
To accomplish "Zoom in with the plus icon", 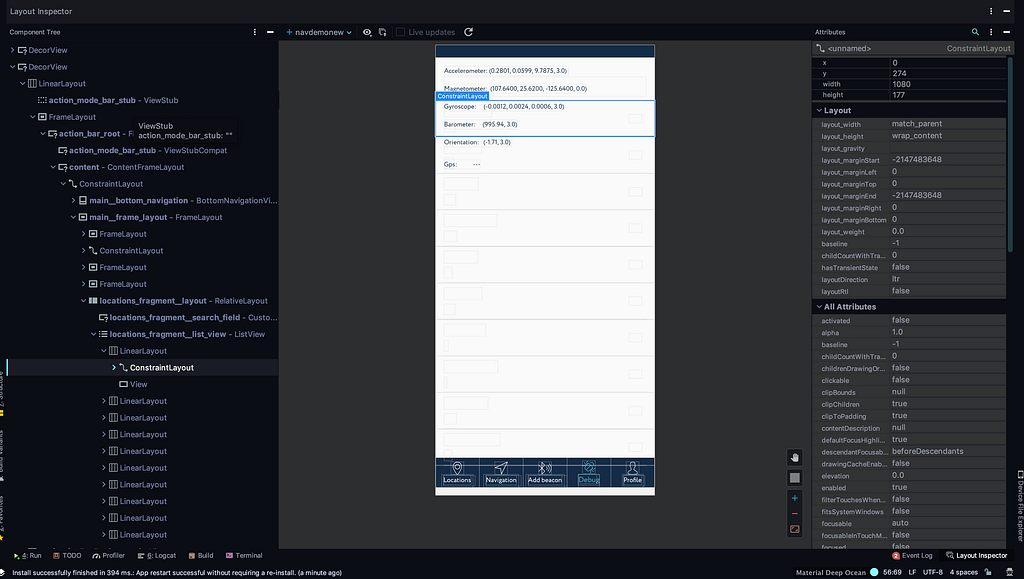I will point(794,498).
